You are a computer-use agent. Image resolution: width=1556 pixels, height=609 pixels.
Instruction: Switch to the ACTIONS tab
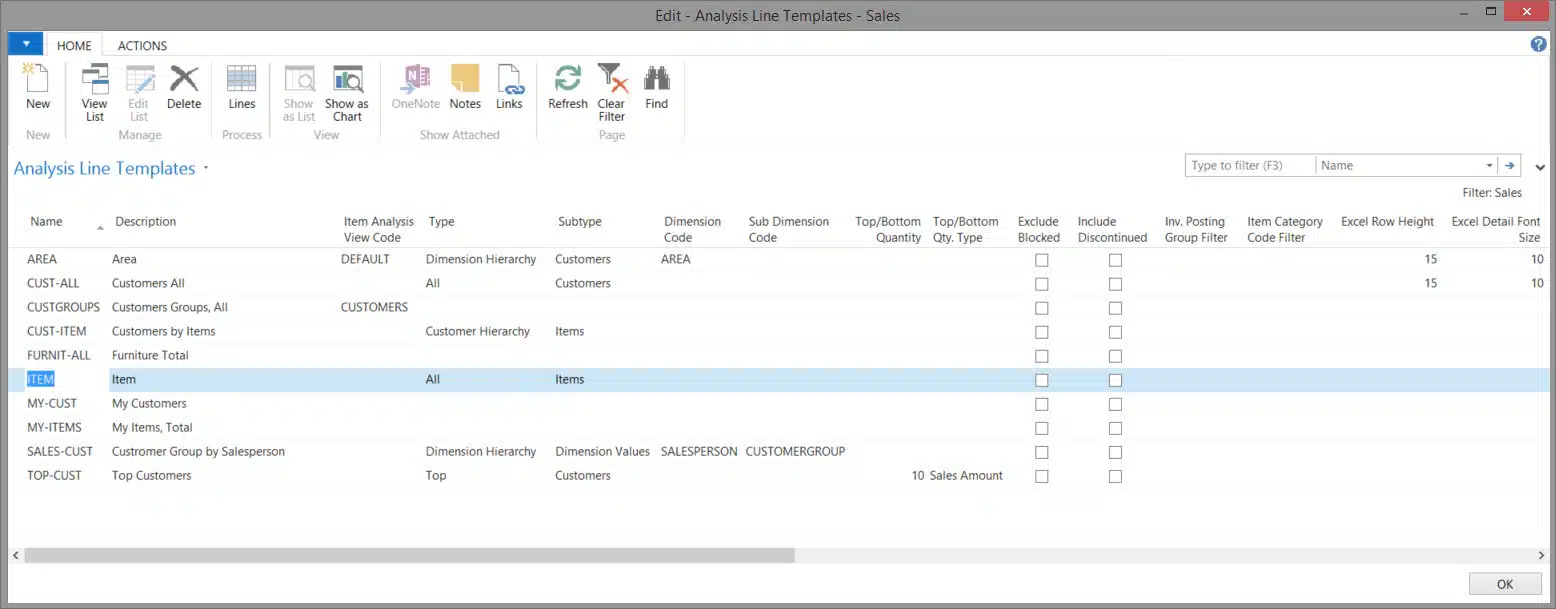(142, 45)
